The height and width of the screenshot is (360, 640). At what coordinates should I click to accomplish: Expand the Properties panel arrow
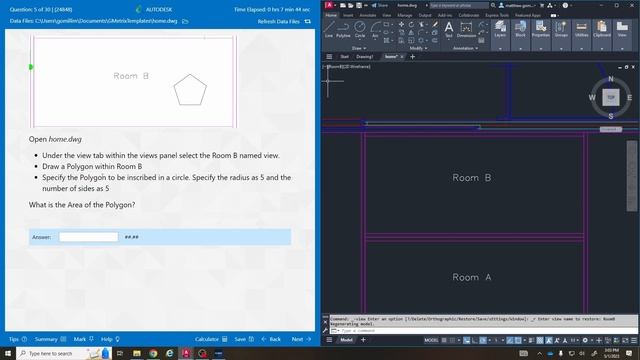(541, 49)
